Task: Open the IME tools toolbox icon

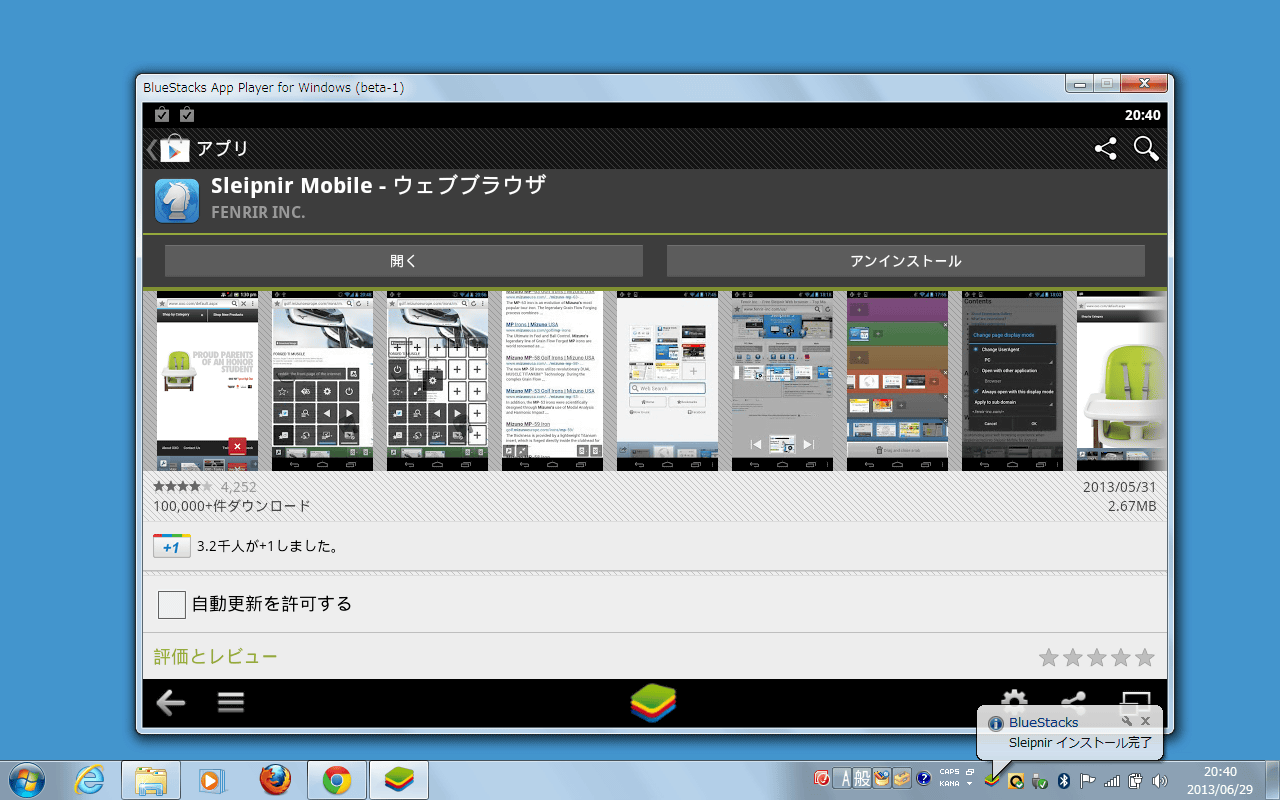Action: pyautogui.click(x=902, y=778)
